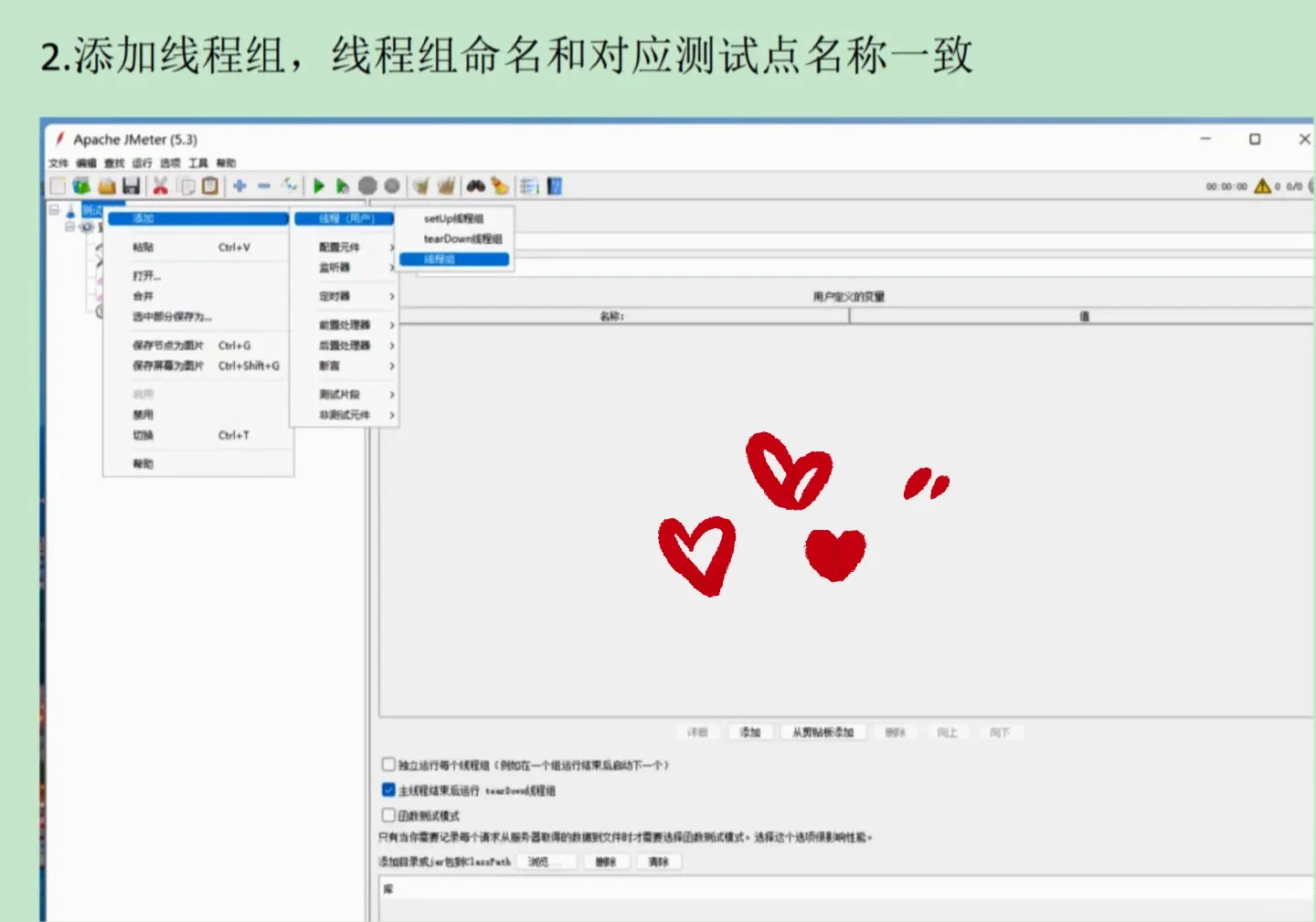
Task: Click the blue plus Expand All icon
Action: click(239, 185)
